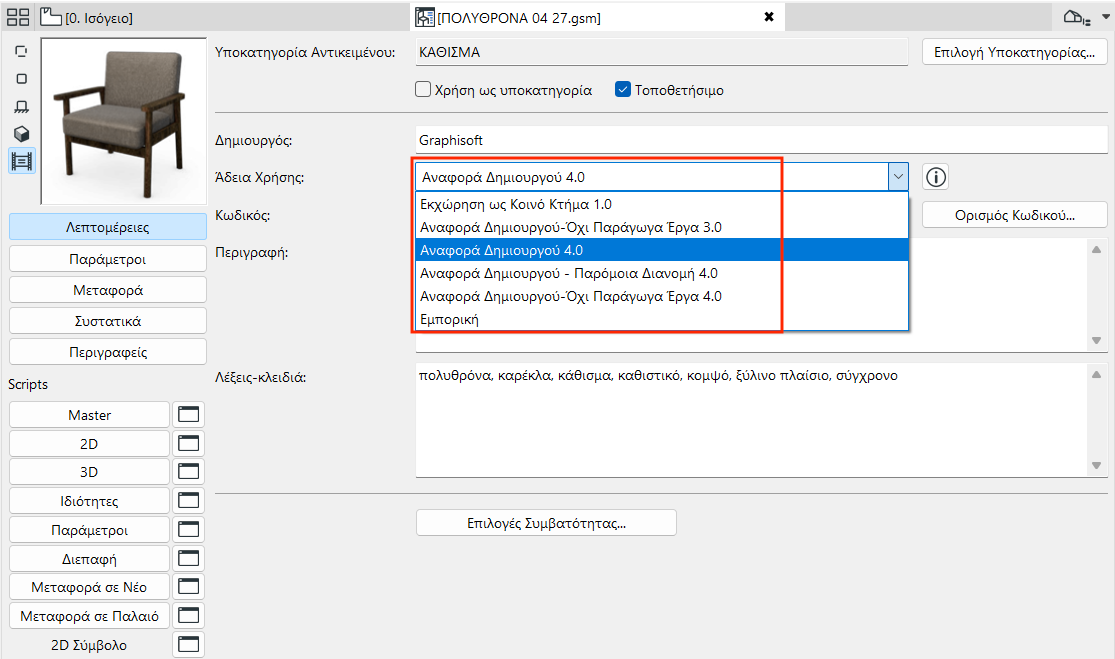Click Ορισμός Κωδικού... button
Image resolution: width=1115 pixels, height=659 pixels.
[x=1015, y=215]
